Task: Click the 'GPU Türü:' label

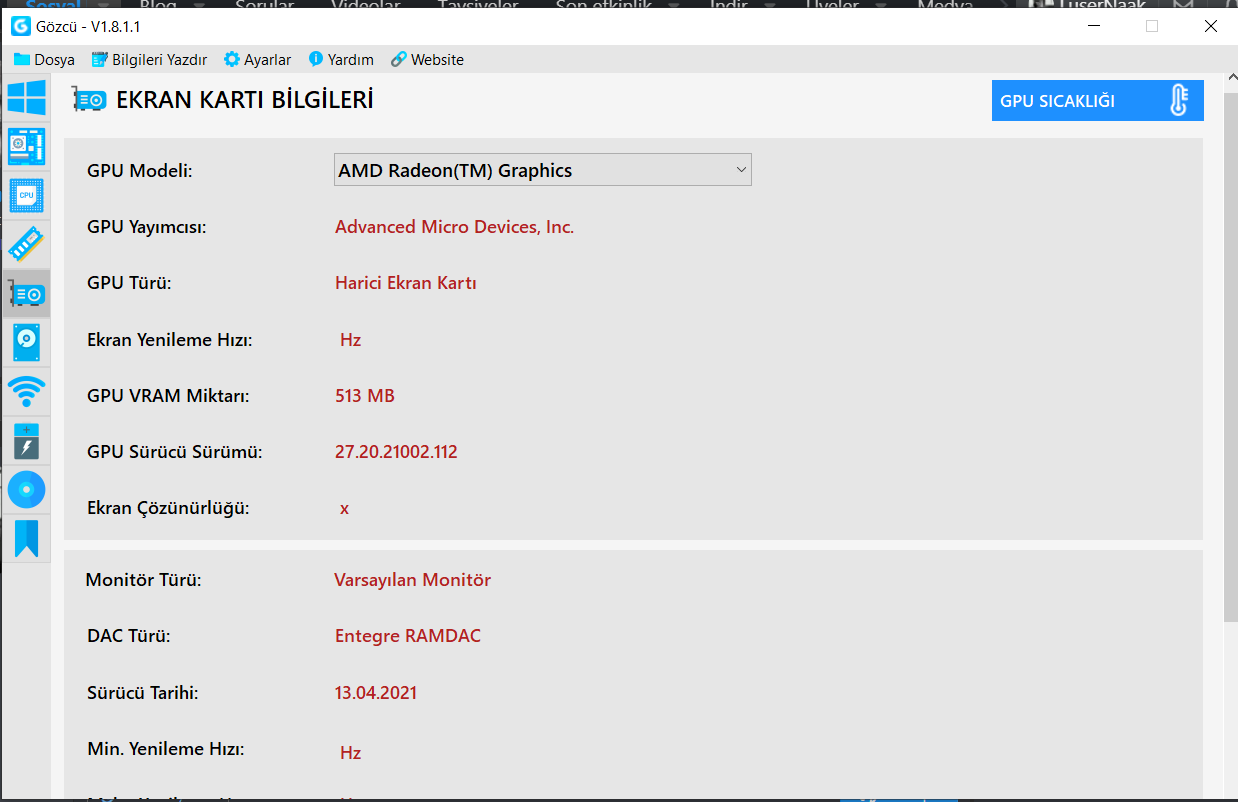Action: pyautogui.click(x=130, y=283)
